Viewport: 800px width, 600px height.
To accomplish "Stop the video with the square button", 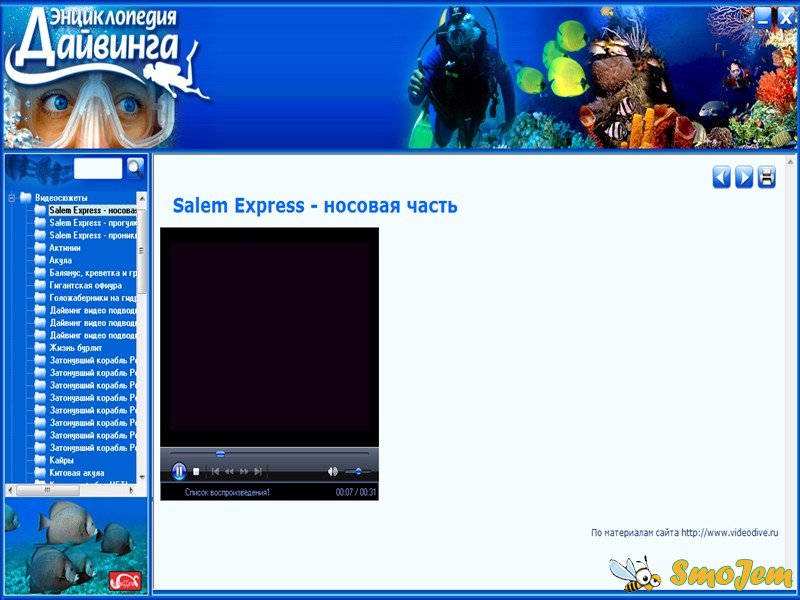I will click(196, 472).
